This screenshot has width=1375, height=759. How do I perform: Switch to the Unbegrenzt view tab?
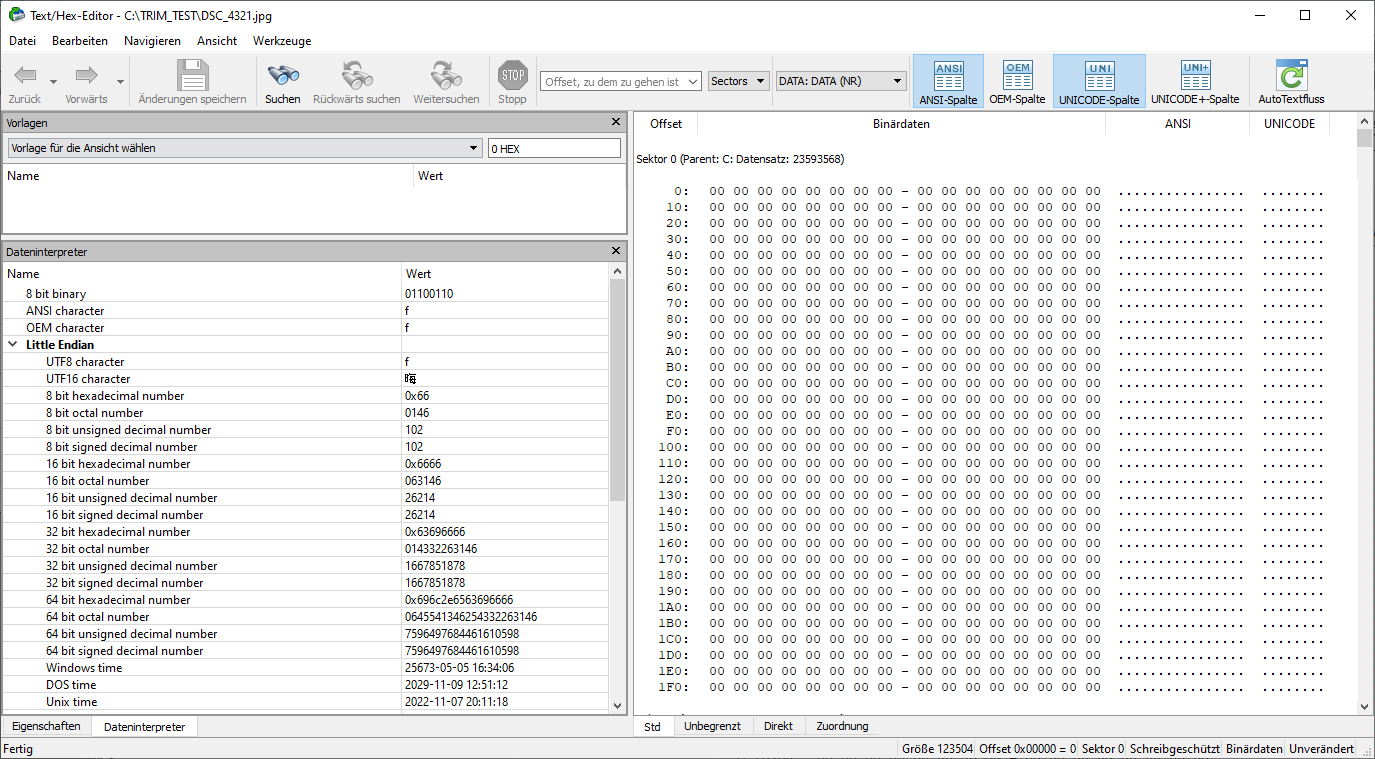712,726
